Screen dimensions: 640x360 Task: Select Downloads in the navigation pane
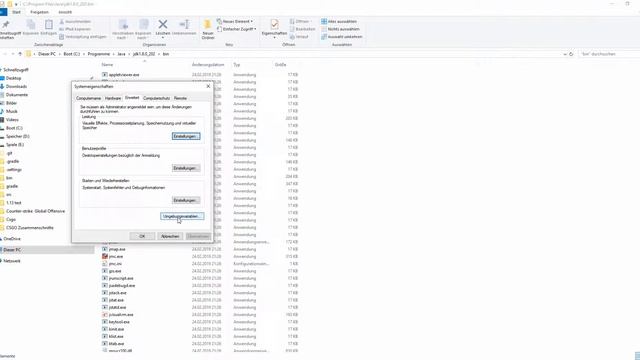(x=16, y=87)
